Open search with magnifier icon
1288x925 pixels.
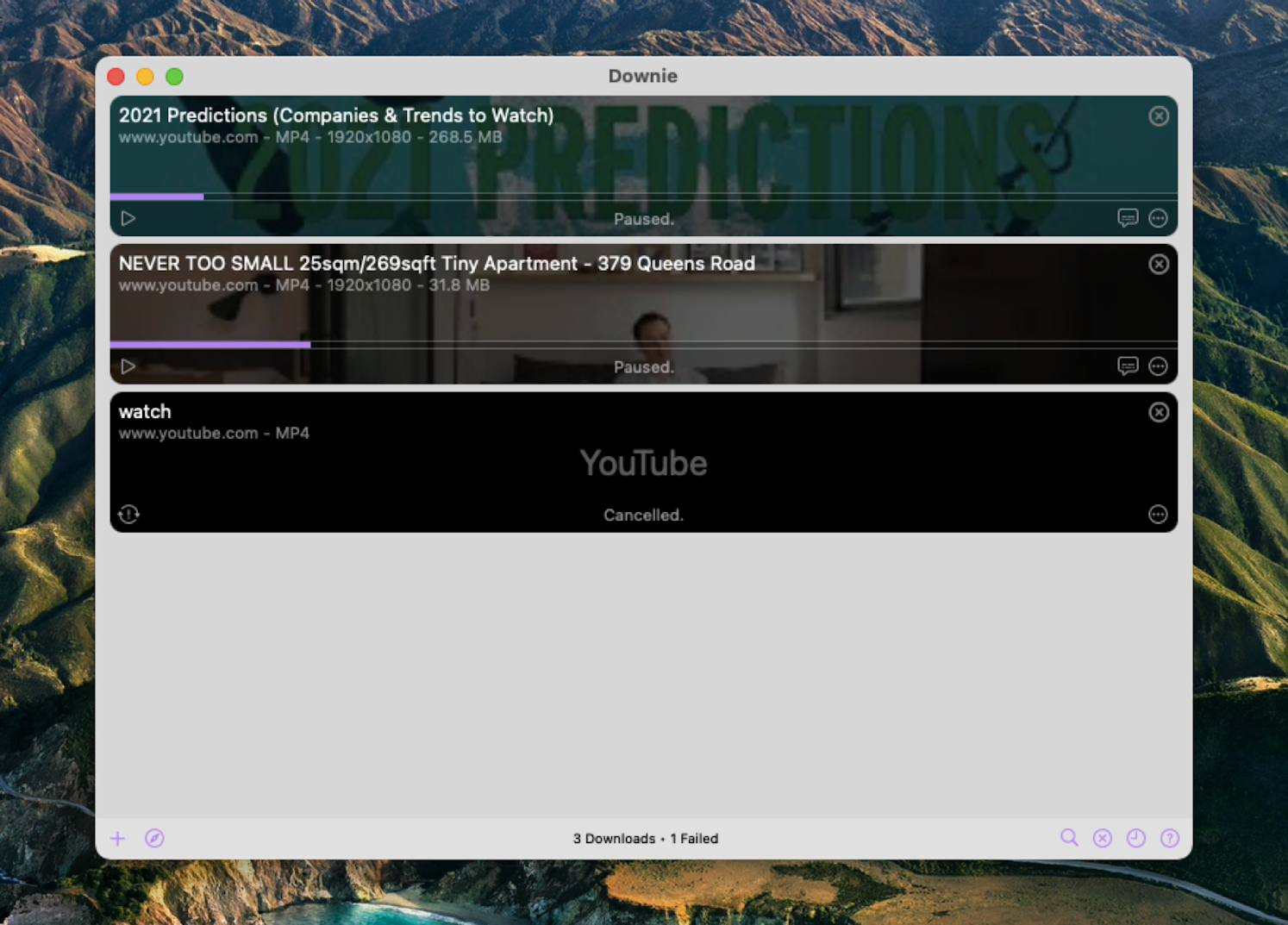[1069, 837]
